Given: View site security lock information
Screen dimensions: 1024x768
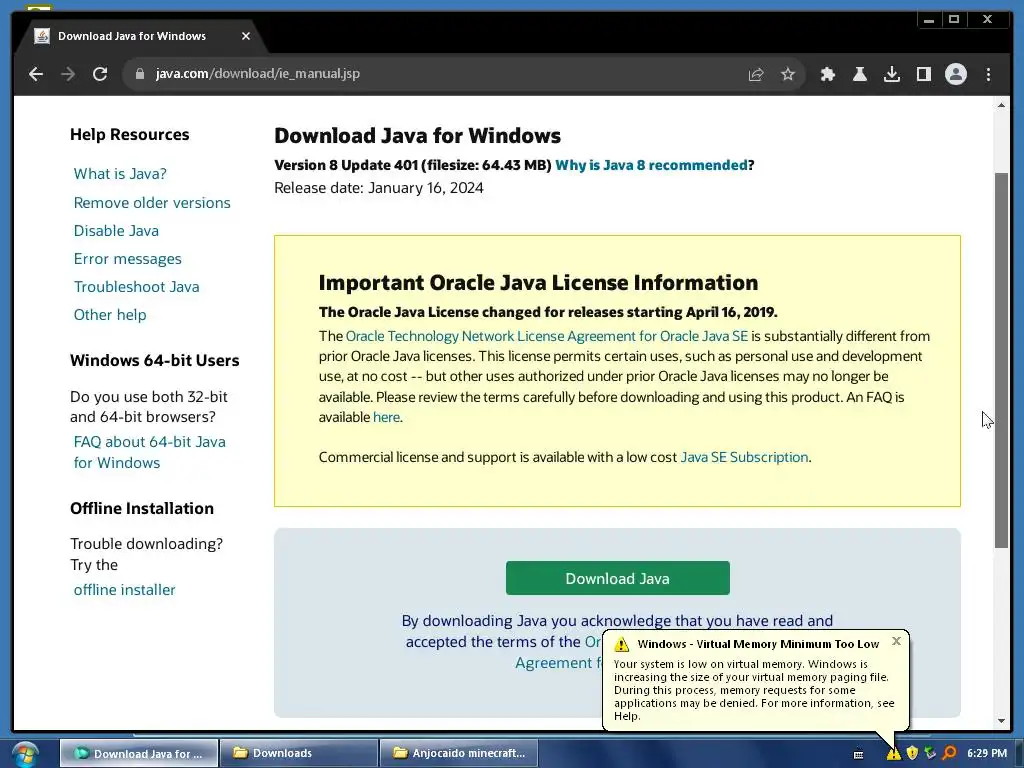Looking at the screenshot, I should pos(139,74).
